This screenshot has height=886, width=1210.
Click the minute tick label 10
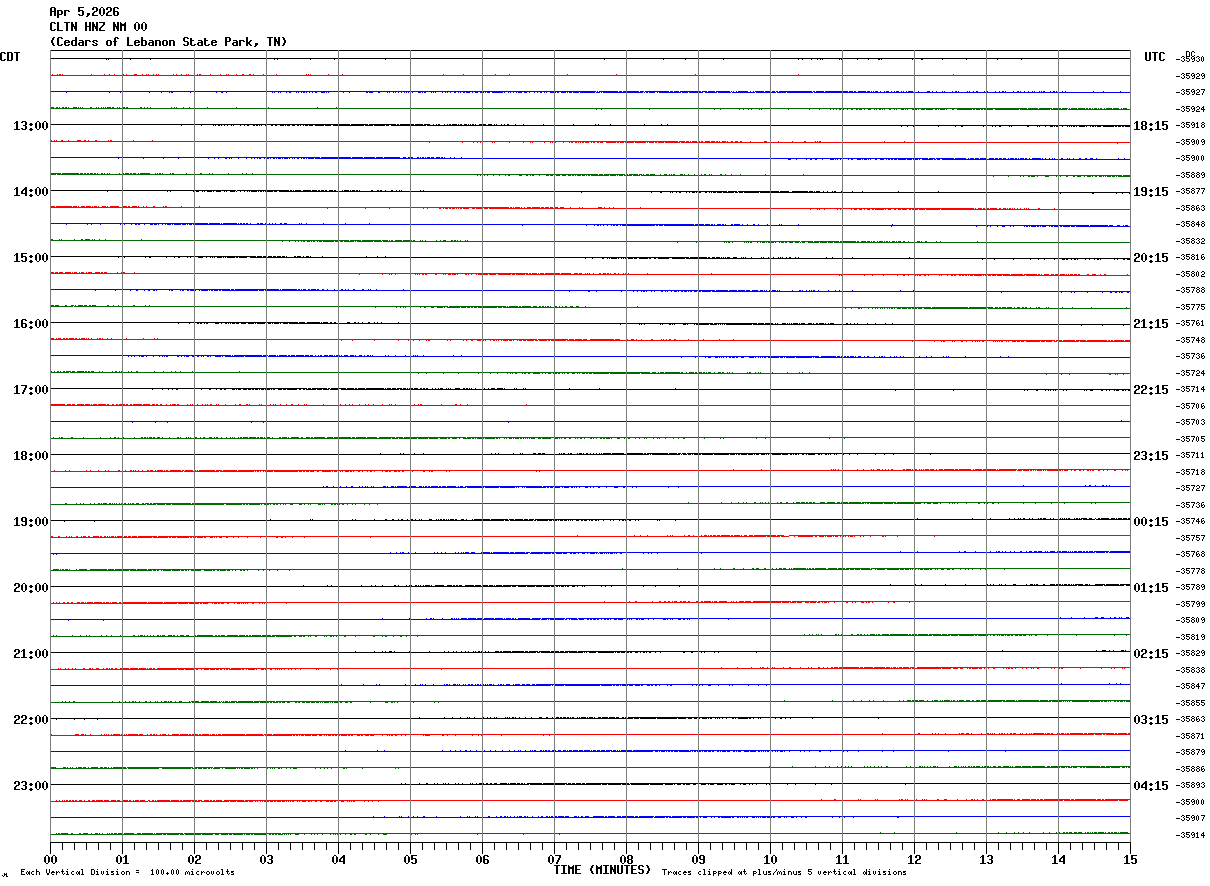[771, 859]
